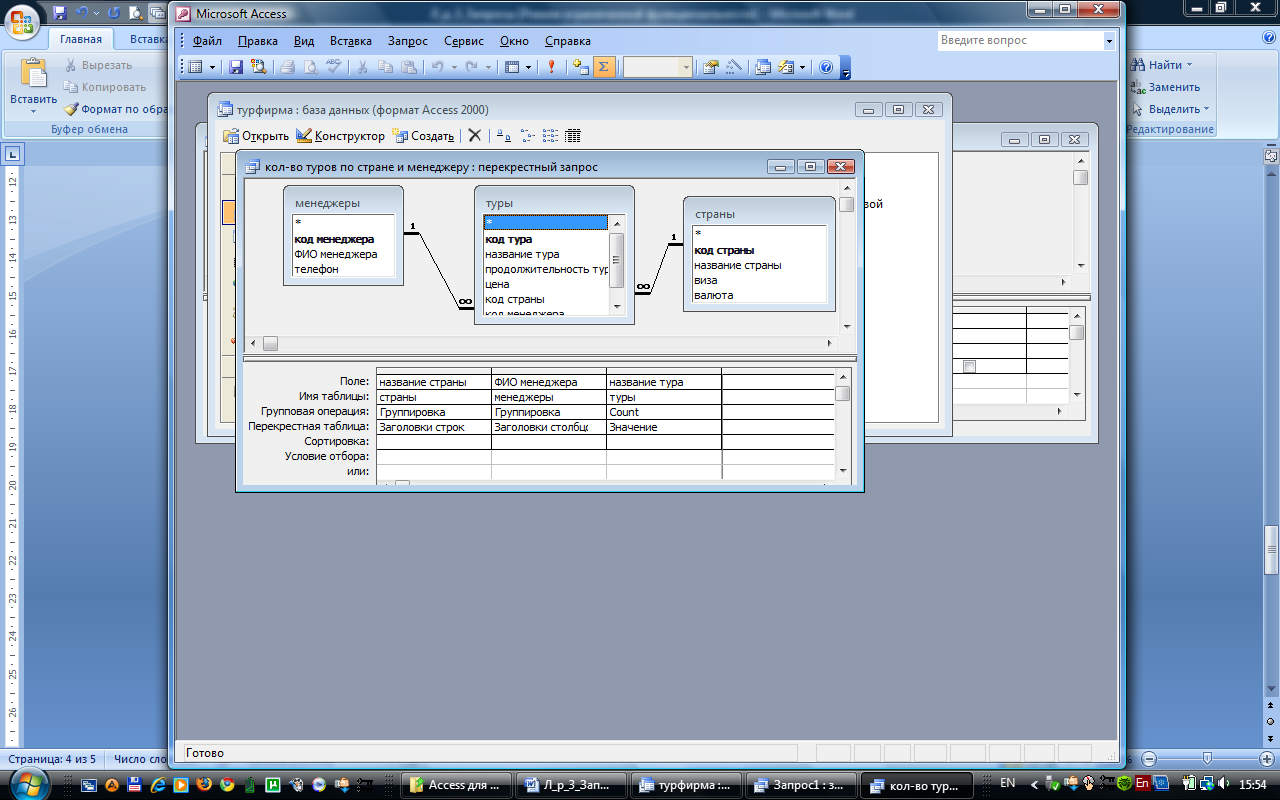The width and height of the screenshot is (1280, 800).
Task: Click the Word ruler toggle icon
Action: click(1270, 157)
